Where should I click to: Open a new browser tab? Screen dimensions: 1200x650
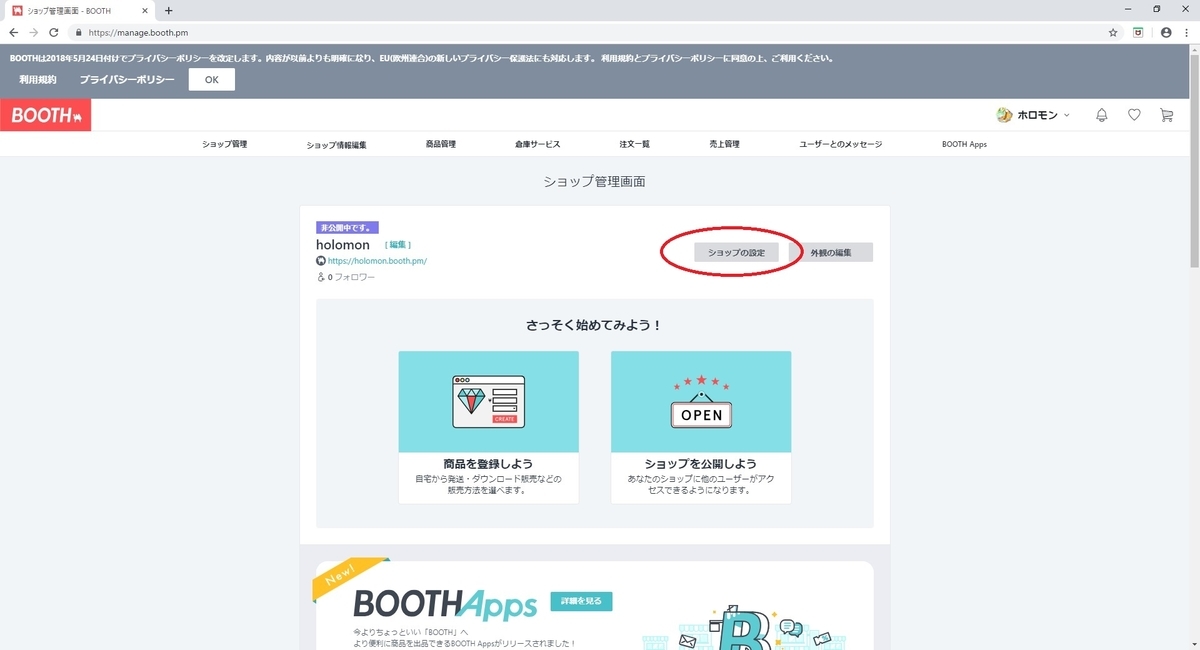point(168,10)
